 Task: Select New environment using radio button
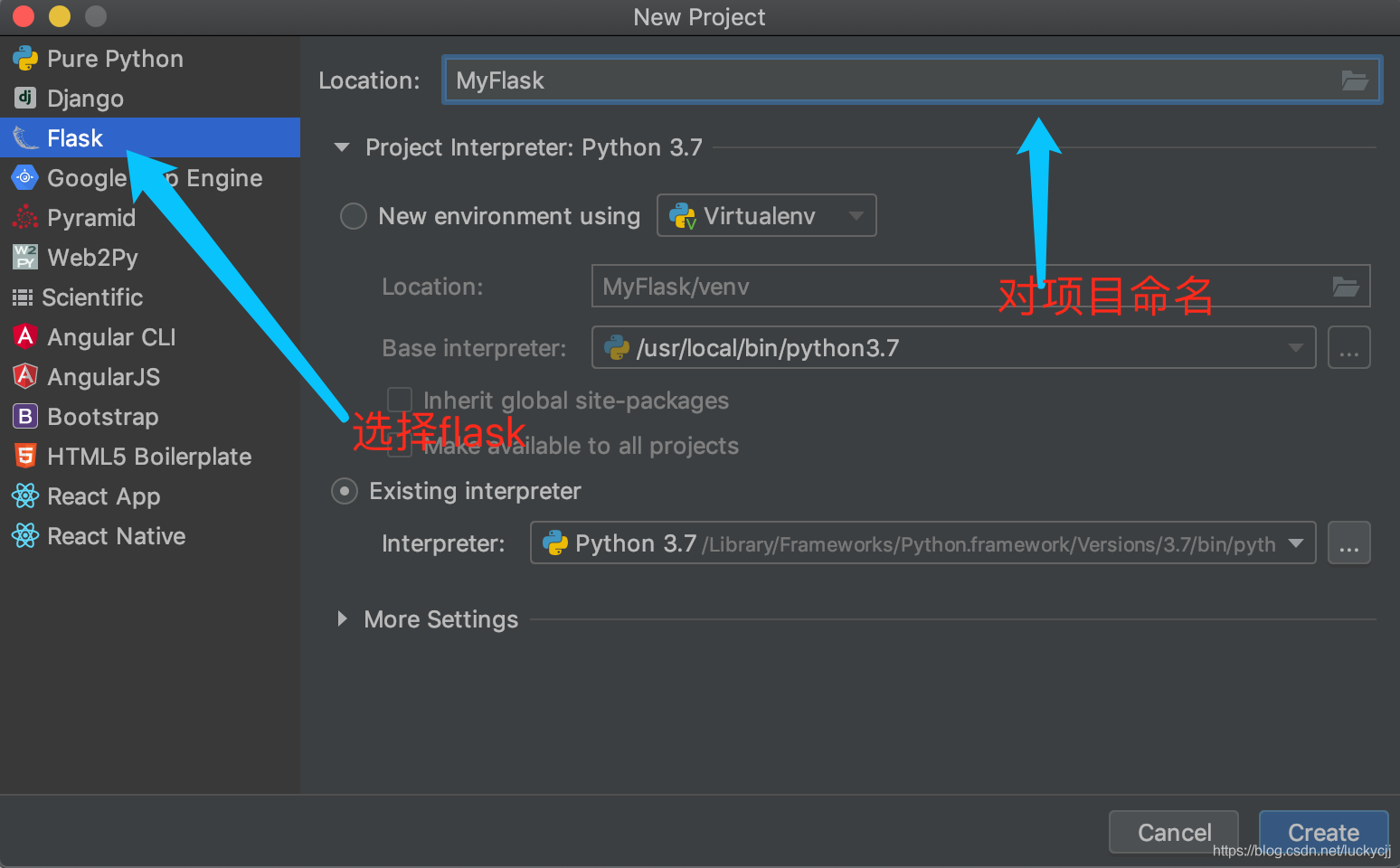[x=353, y=216]
